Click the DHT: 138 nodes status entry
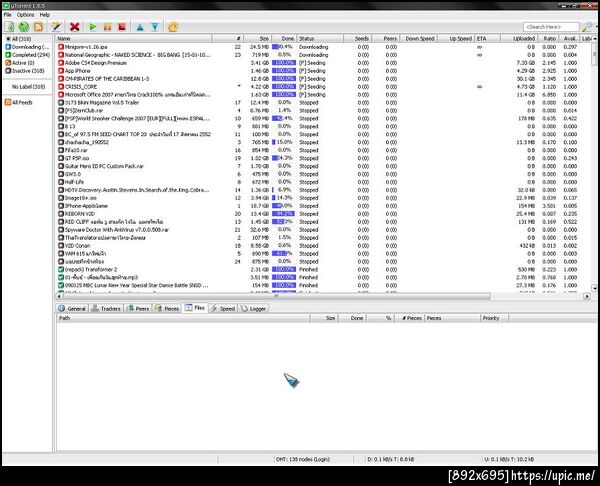The width and height of the screenshot is (600, 486). pyautogui.click(x=303, y=459)
